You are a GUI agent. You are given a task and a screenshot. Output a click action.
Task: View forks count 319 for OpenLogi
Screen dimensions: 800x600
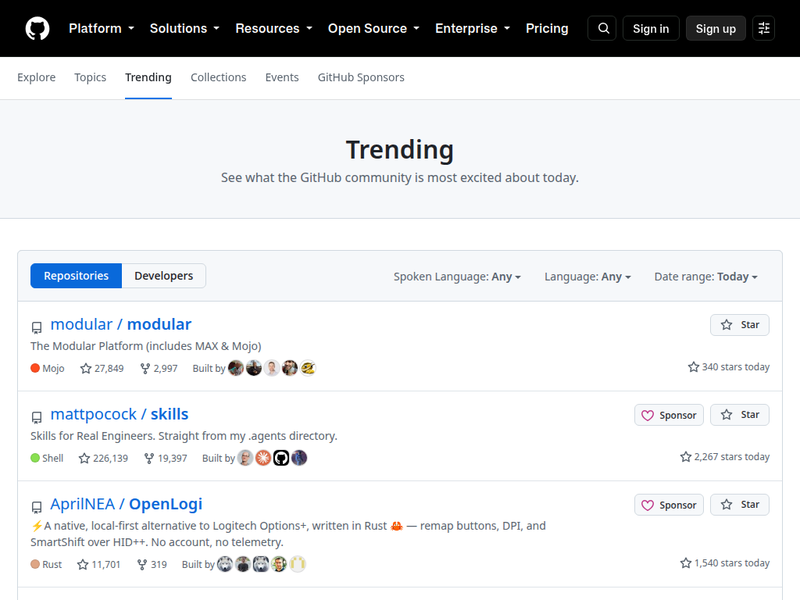coord(152,564)
